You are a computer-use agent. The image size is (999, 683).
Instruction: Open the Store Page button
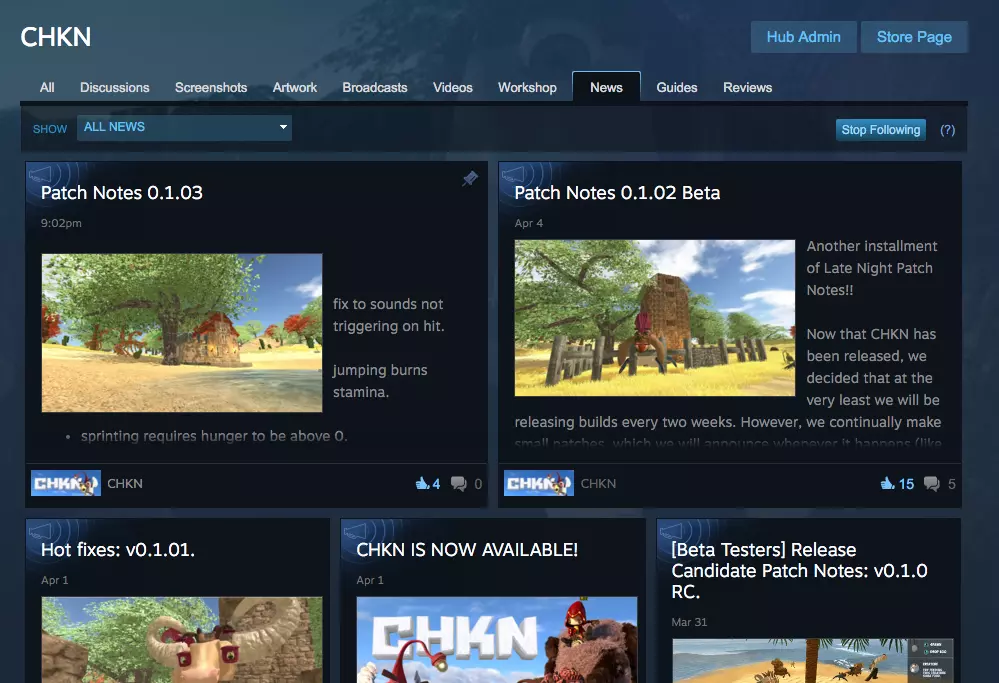(914, 37)
